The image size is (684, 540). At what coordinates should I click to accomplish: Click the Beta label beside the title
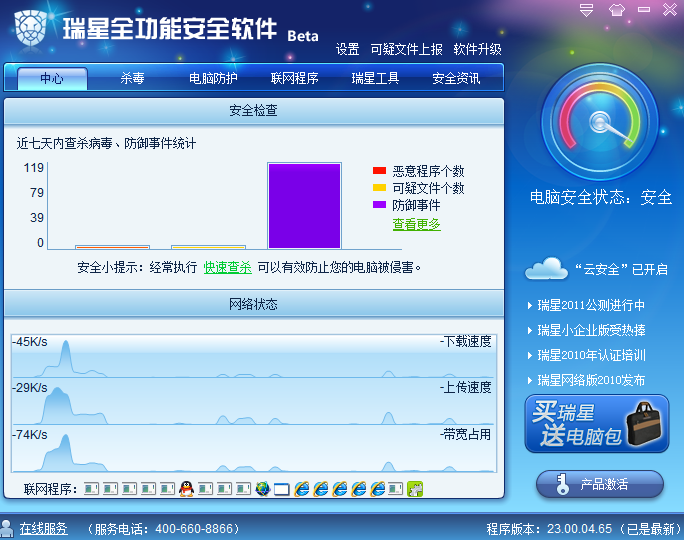point(303,36)
